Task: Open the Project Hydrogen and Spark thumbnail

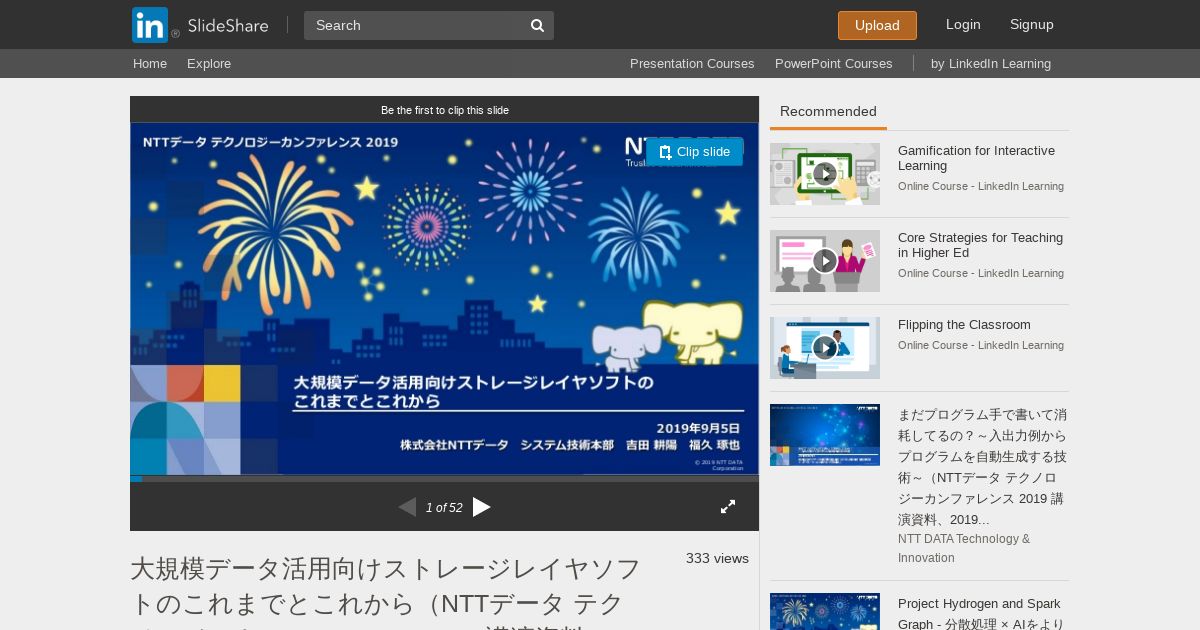Action: (x=825, y=611)
